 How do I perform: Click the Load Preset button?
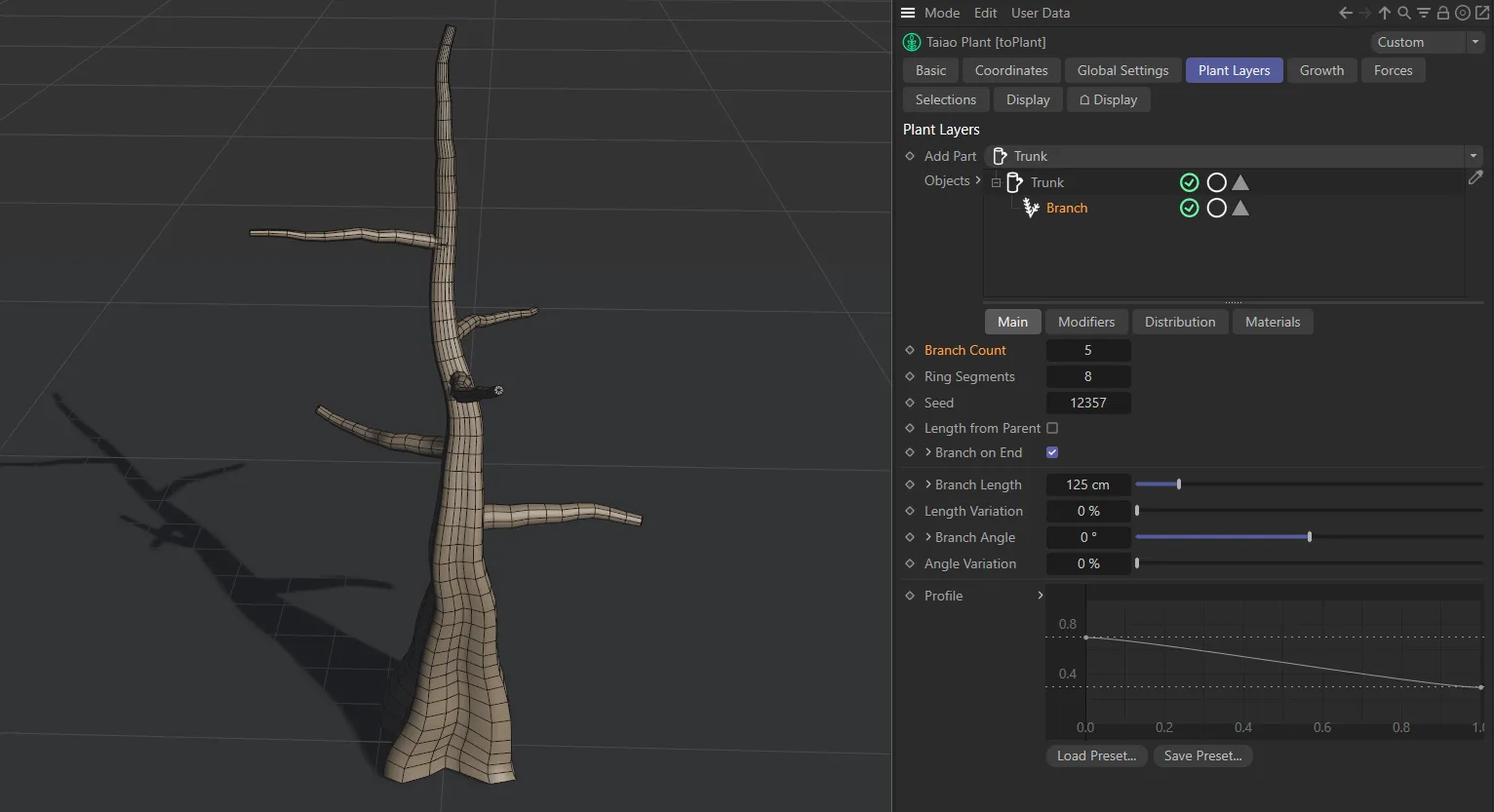pos(1095,755)
